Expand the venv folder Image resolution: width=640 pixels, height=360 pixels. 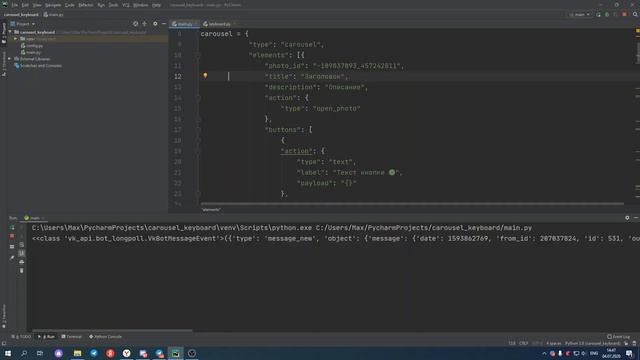[x=16, y=39]
